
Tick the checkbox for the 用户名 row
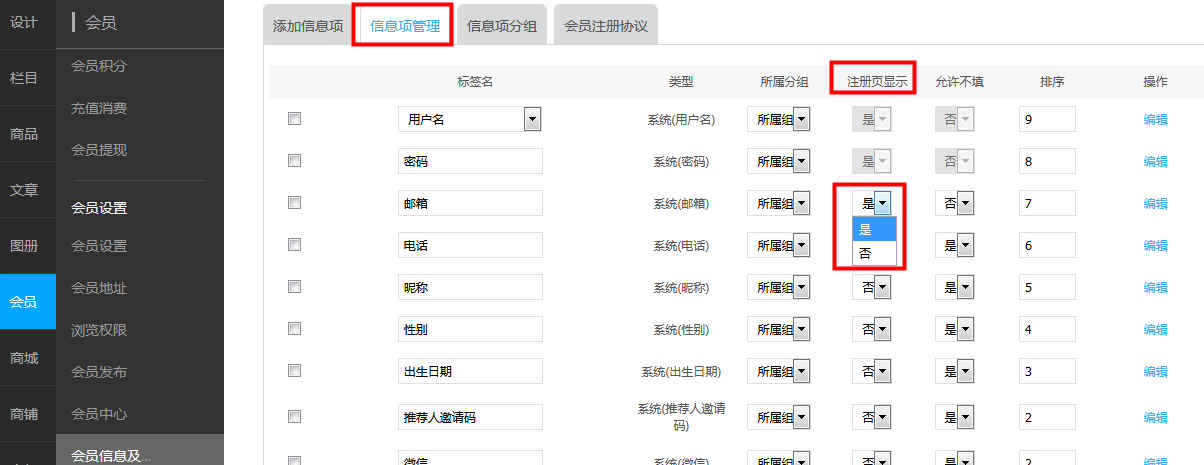(x=294, y=118)
